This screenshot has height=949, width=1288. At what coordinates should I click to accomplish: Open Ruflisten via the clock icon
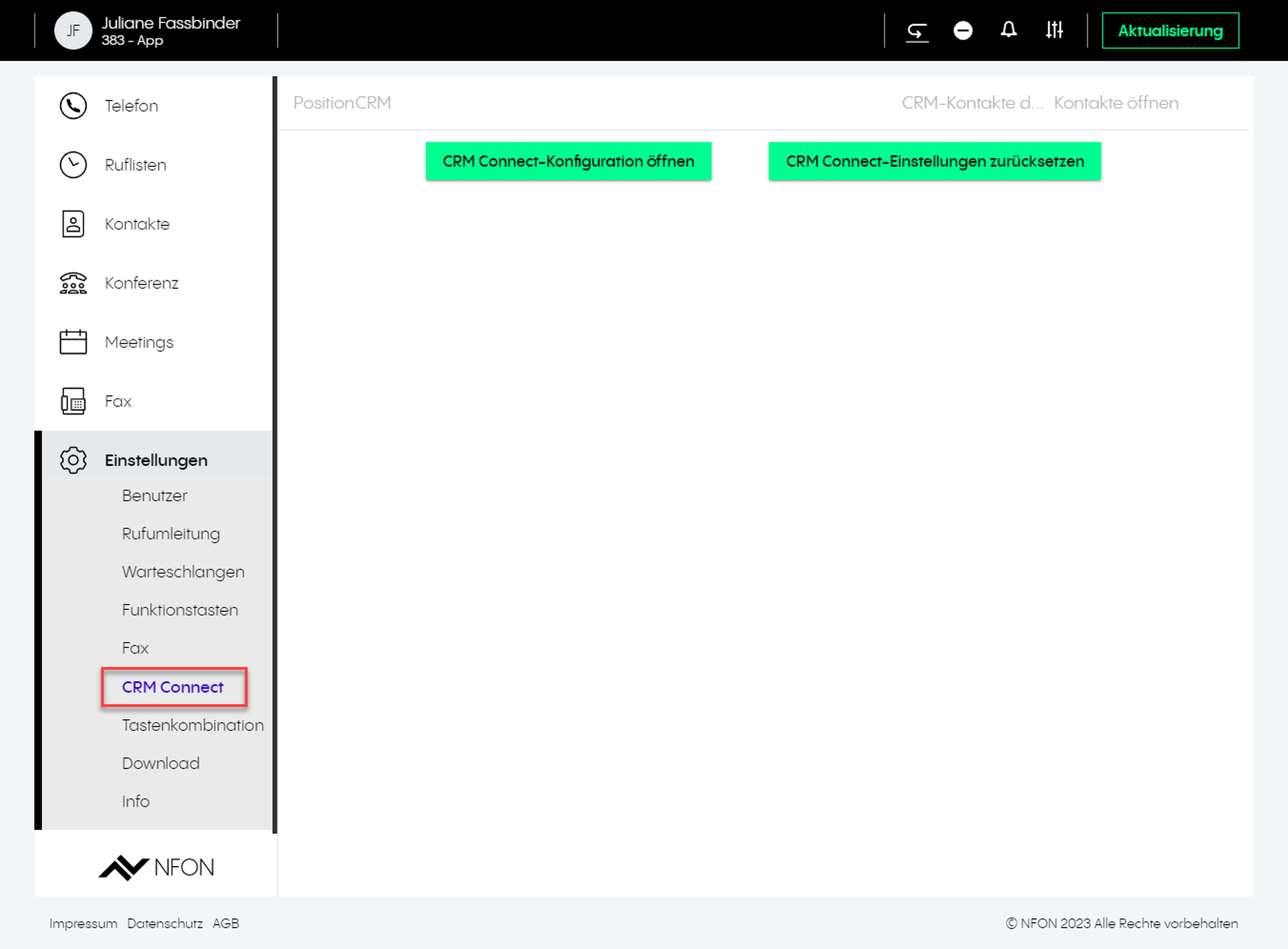(x=73, y=165)
